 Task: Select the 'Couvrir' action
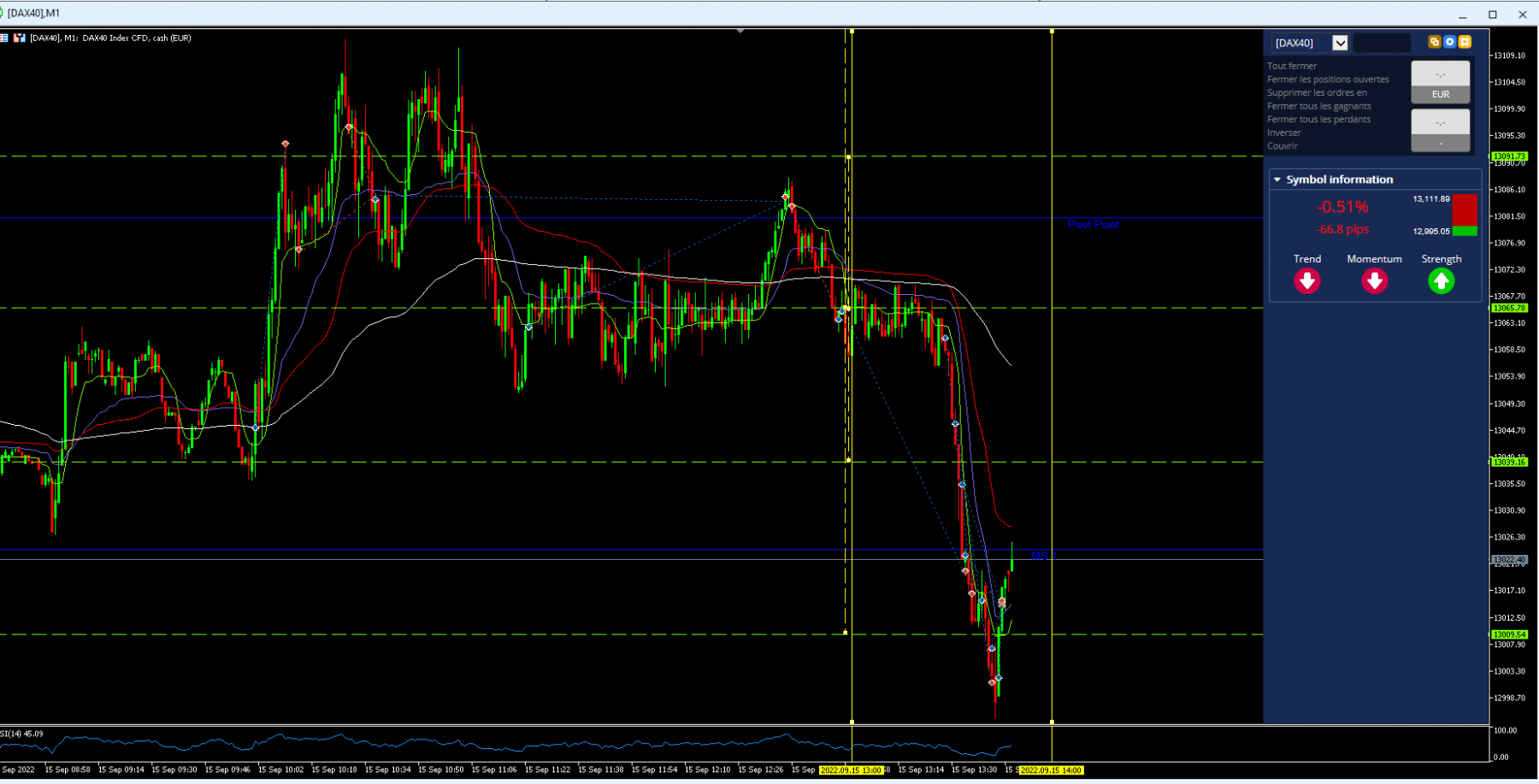pos(1282,146)
